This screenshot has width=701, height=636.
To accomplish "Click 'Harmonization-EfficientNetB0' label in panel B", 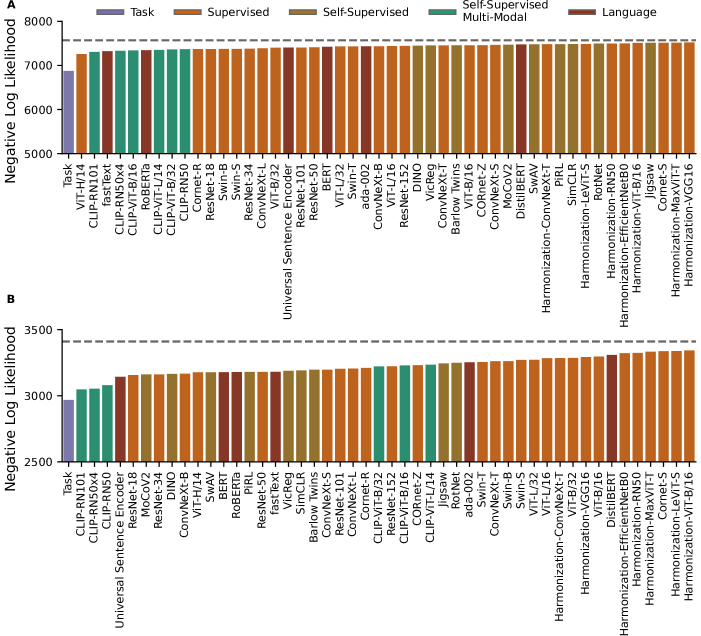I will pos(624,554).
